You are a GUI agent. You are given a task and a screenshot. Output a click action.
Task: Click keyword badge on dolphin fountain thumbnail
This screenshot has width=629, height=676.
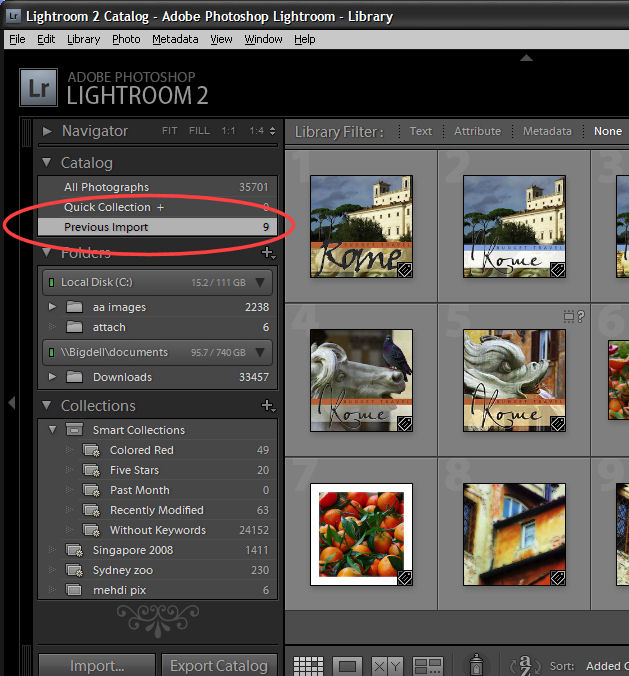tap(557, 424)
